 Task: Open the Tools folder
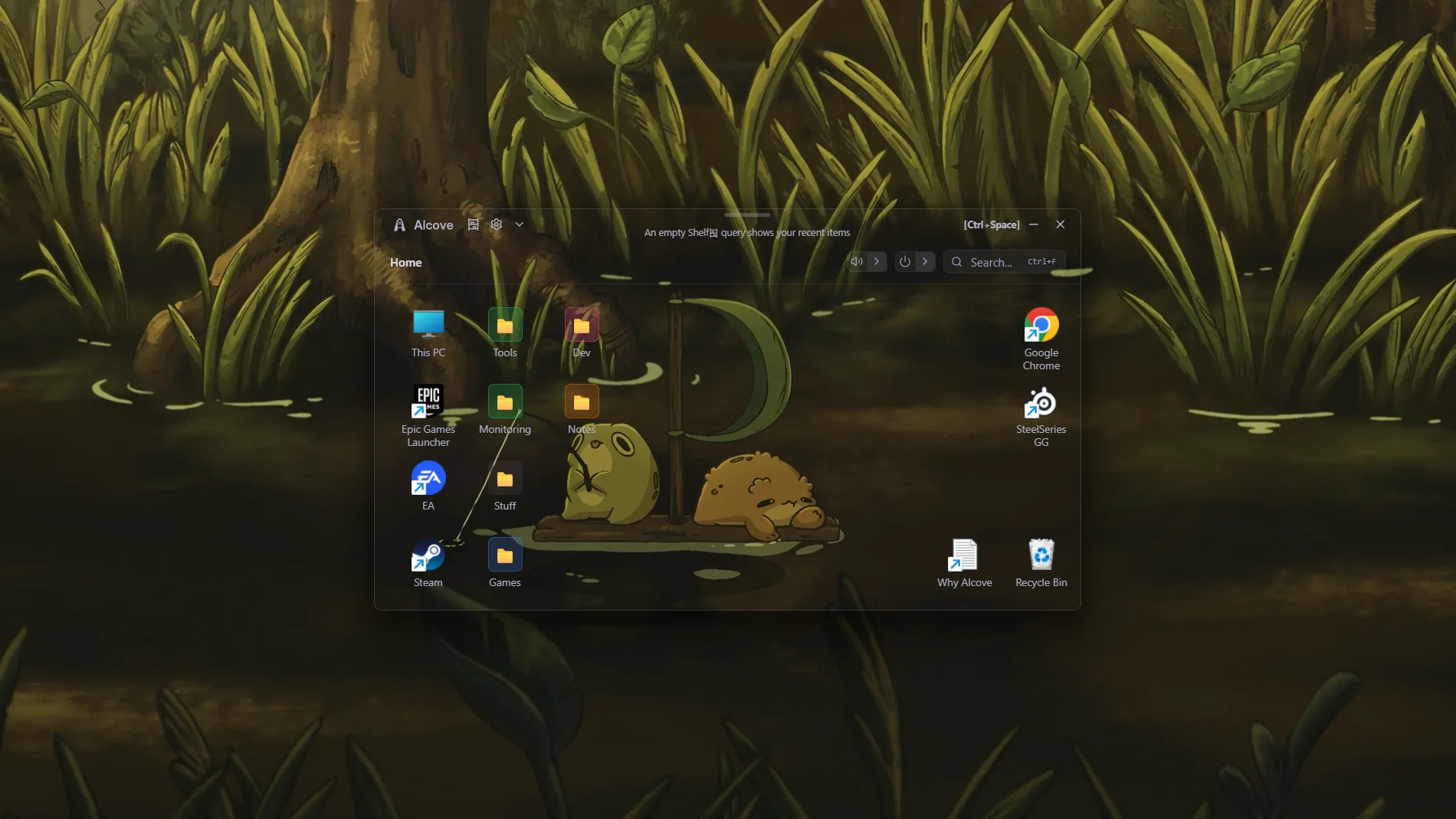click(x=505, y=333)
